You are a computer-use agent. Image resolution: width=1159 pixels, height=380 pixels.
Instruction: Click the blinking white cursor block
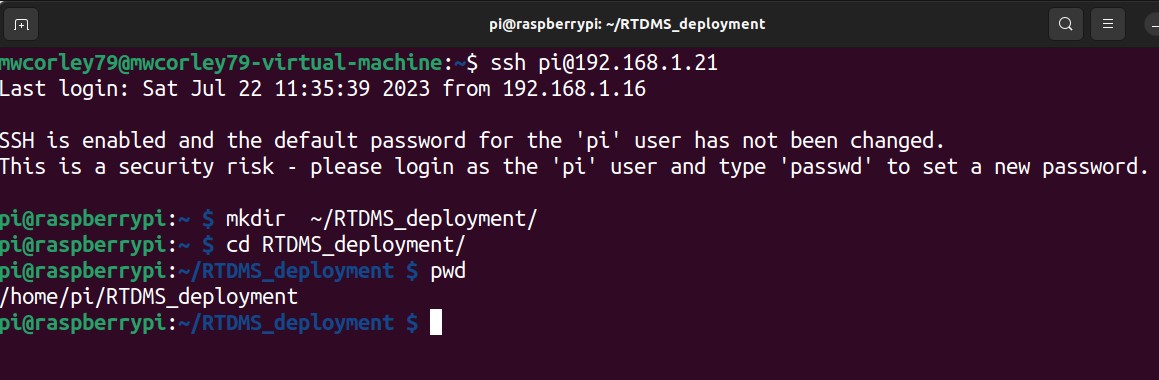(x=435, y=323)
